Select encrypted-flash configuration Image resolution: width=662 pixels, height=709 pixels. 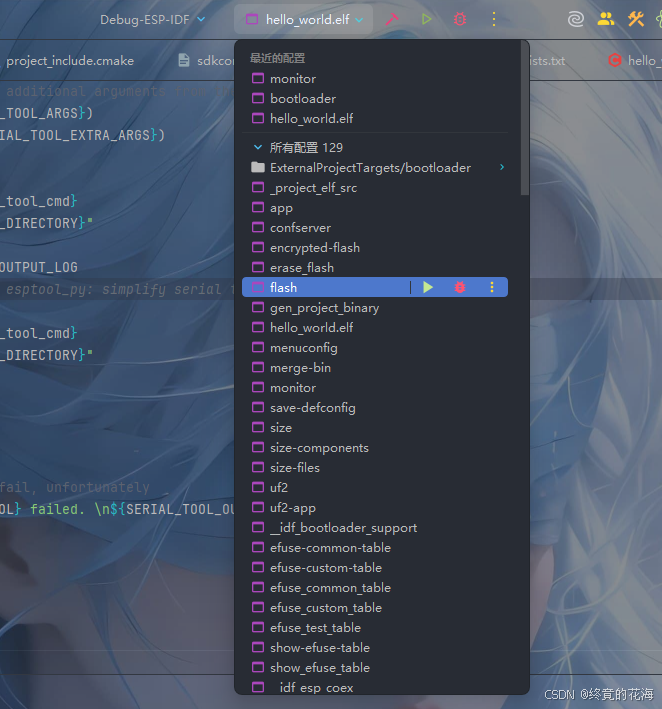(x=375, y=247)
